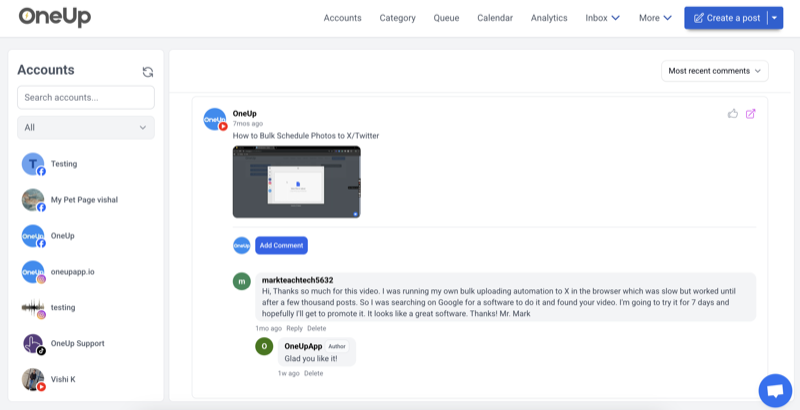Open the Analytics page
The image size is (800, 410).
coord(549,18)
